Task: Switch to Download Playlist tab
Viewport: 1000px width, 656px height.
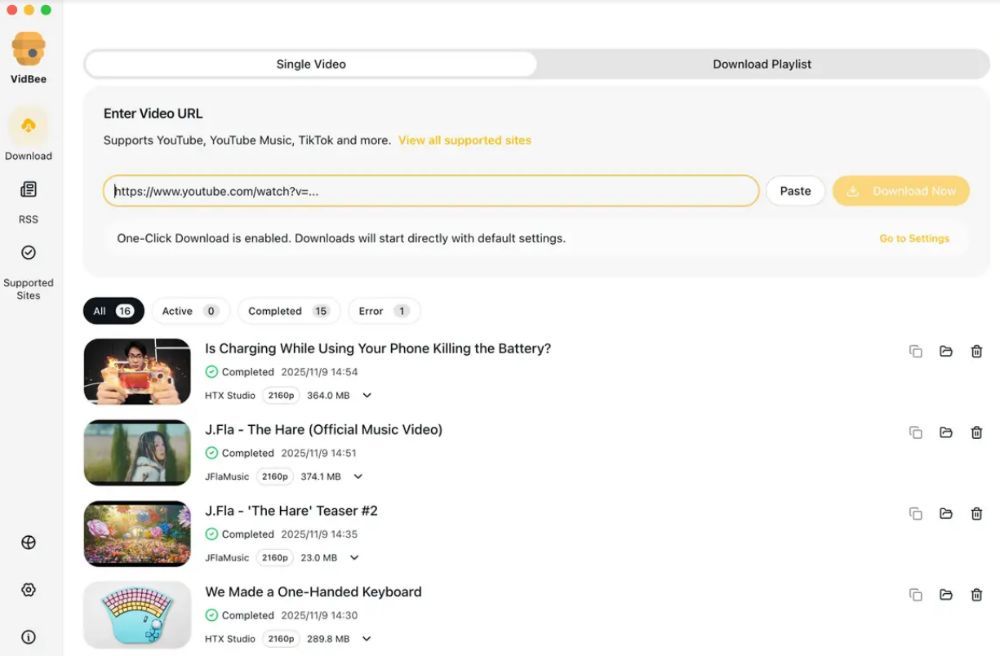Action: coord(761,64)
